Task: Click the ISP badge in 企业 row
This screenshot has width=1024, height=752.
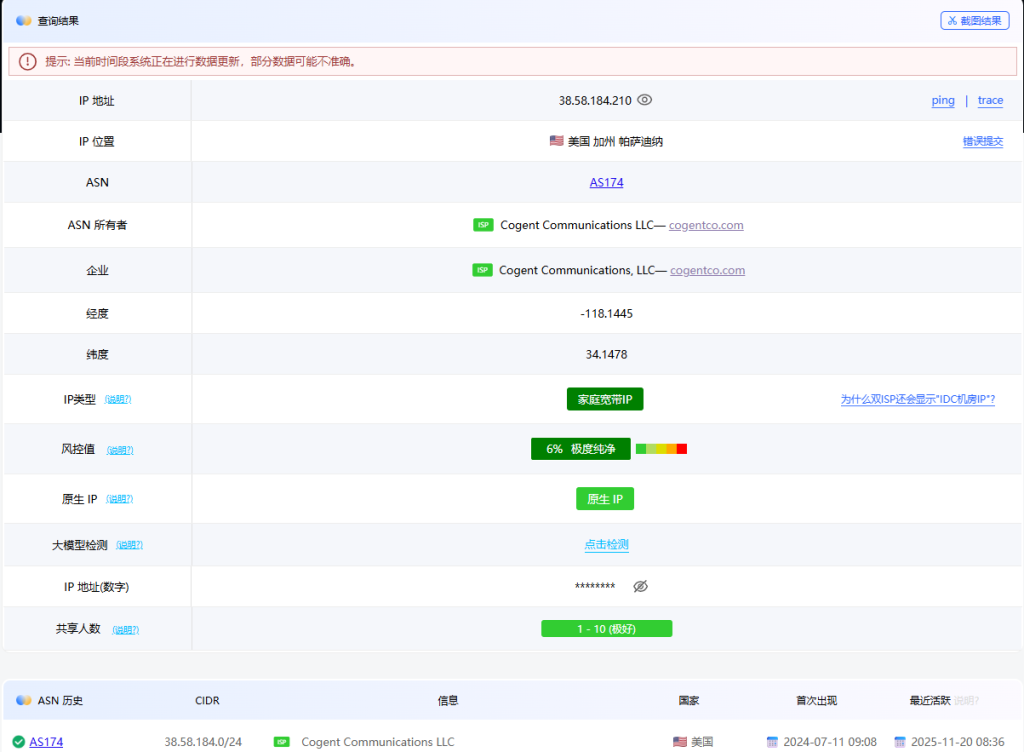Action: [482, 270]
